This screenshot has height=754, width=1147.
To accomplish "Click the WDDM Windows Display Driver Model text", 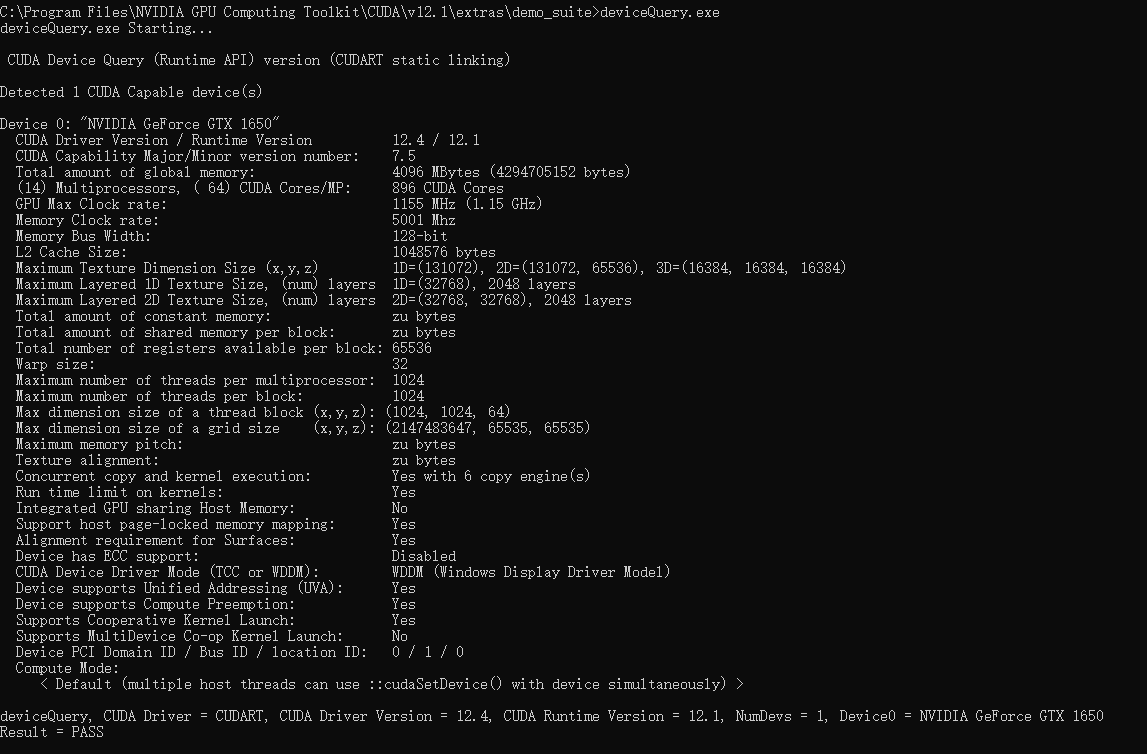I will coord(531,572).
